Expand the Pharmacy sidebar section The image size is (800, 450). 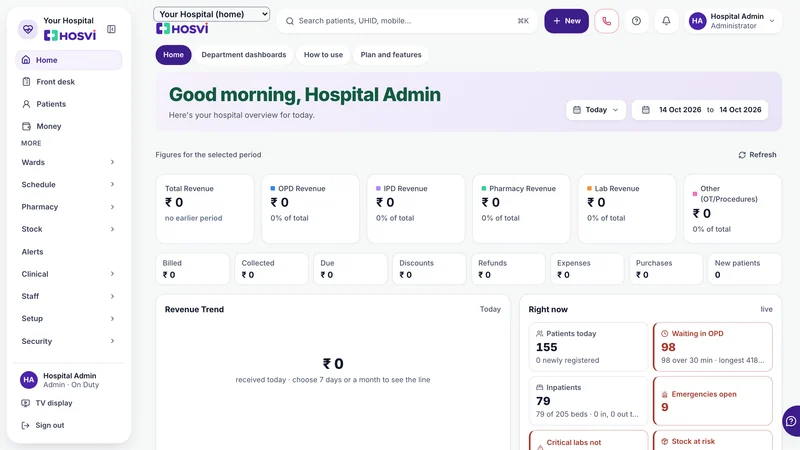[68, 207]
